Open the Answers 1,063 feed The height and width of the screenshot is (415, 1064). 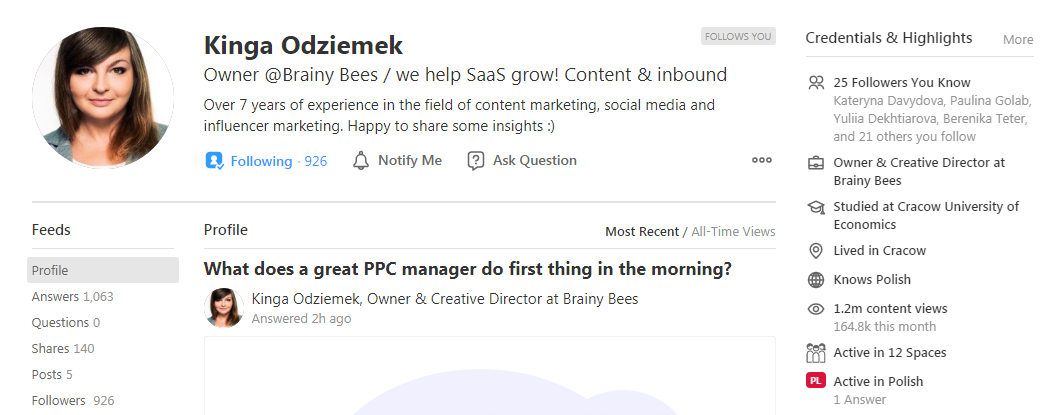click(73, 296)
